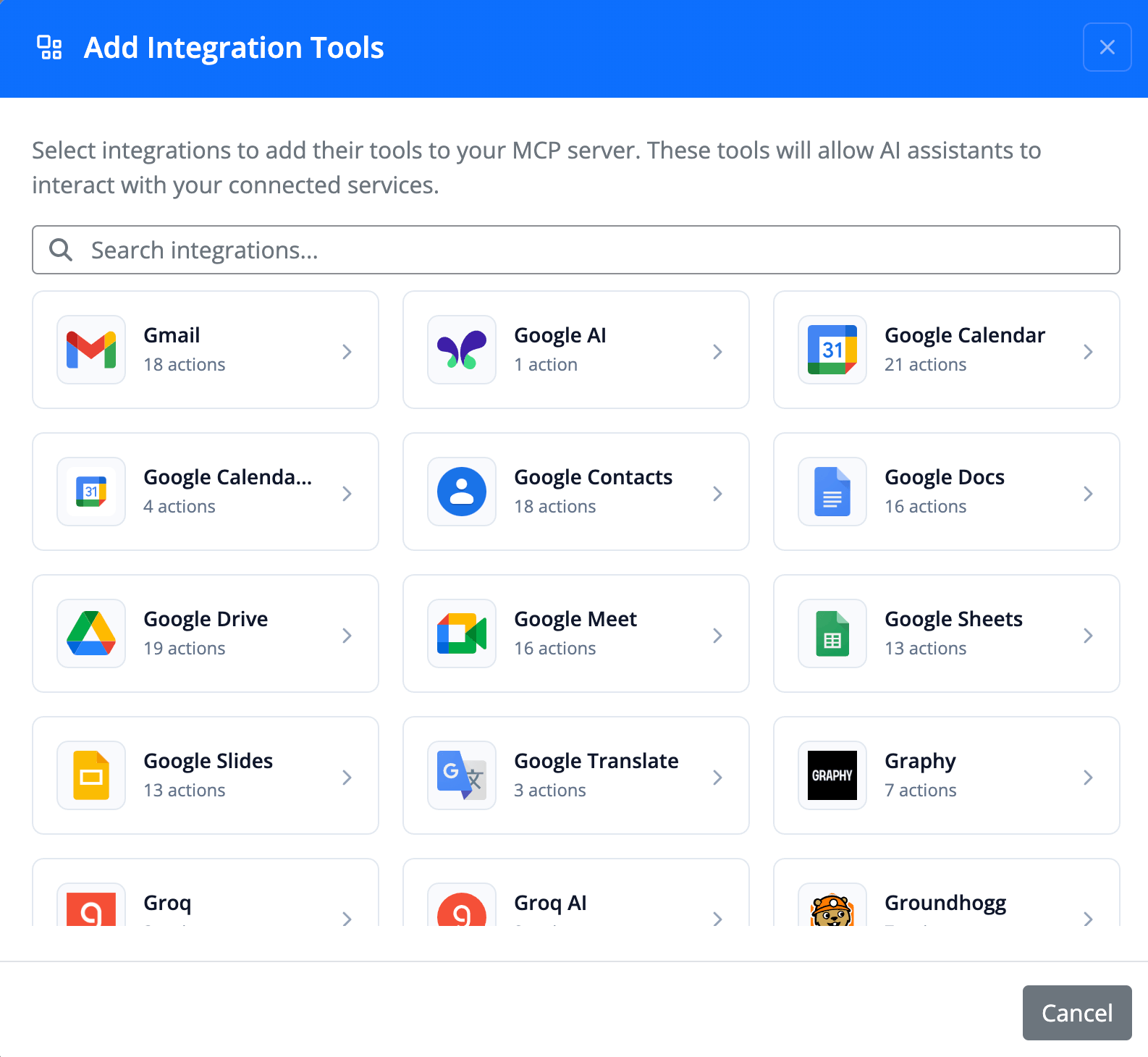Viewport: 1148px width, 1057px height.
Task: Select the Google AI label
Action: [560, 335]
